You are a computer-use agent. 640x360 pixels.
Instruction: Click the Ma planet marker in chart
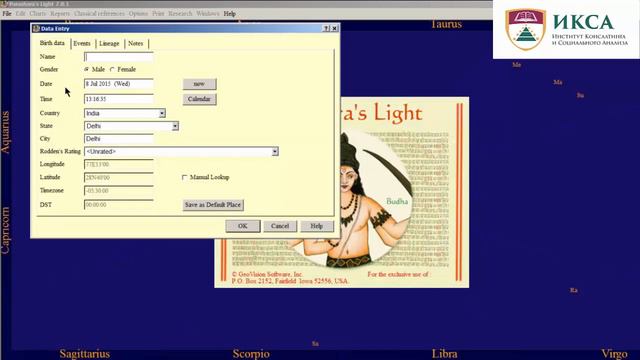coord(558,82)
